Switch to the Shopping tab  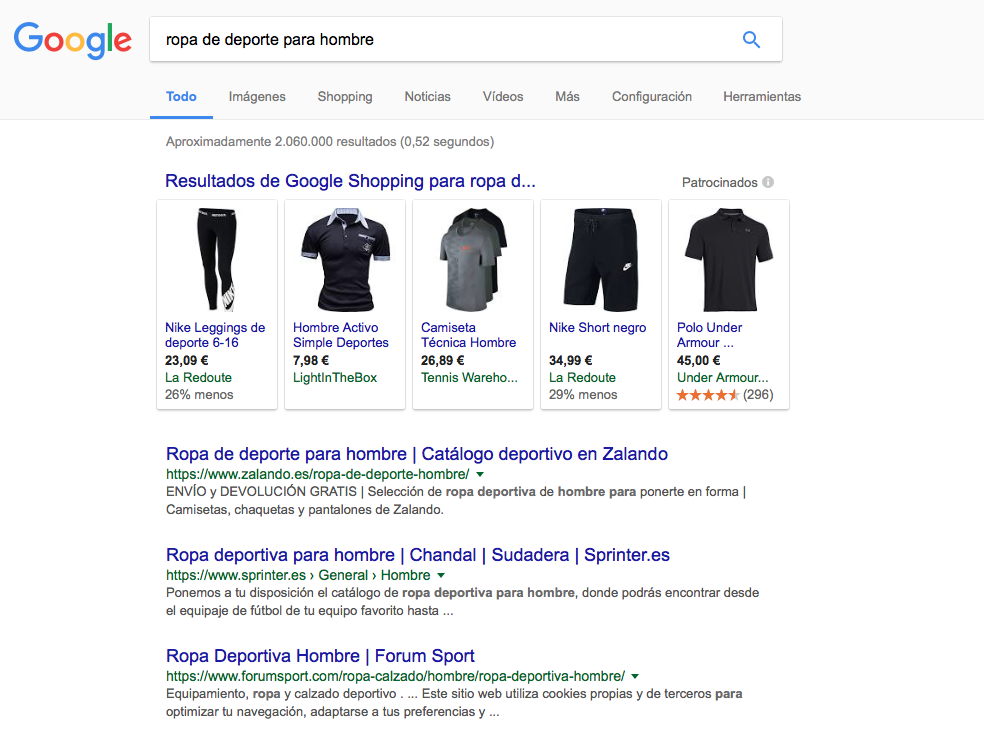coord(345,97)
